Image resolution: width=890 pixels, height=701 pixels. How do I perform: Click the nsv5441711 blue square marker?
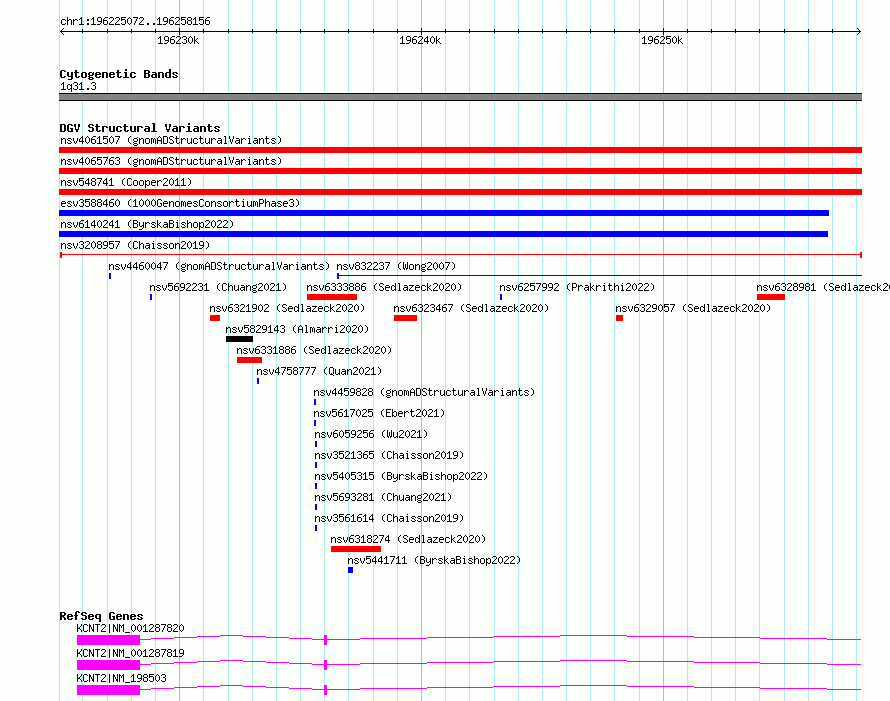pos(350,570)
